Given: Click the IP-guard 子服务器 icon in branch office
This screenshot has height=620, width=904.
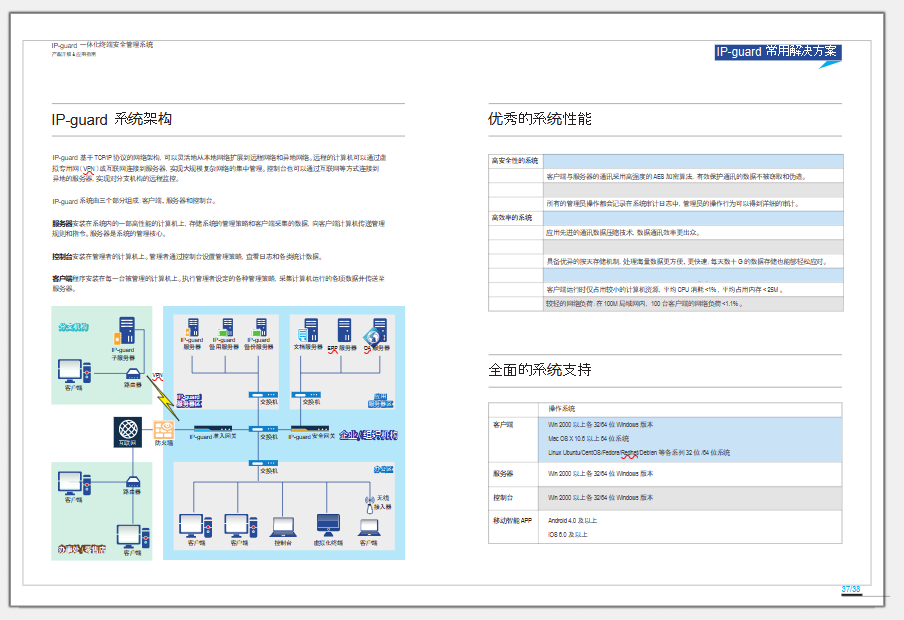Looking at the screenshot, I should point(126,330).
